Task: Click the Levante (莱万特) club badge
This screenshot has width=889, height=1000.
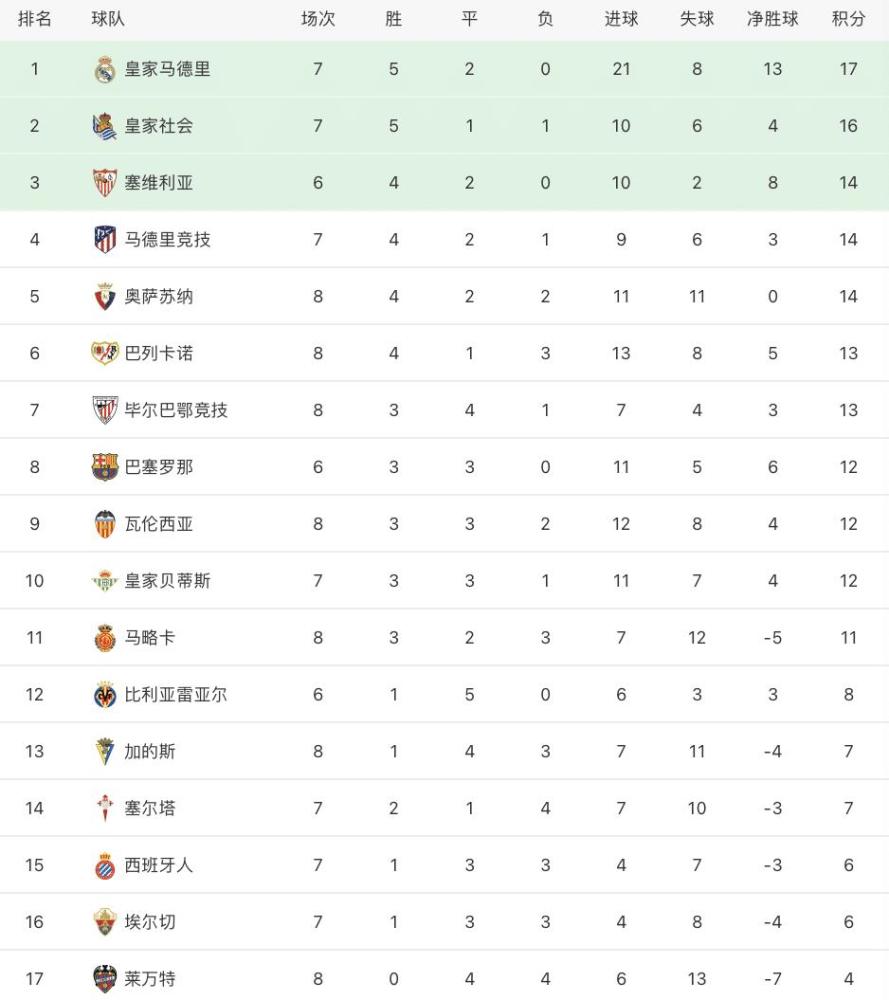Action: (x=105, y=979)
